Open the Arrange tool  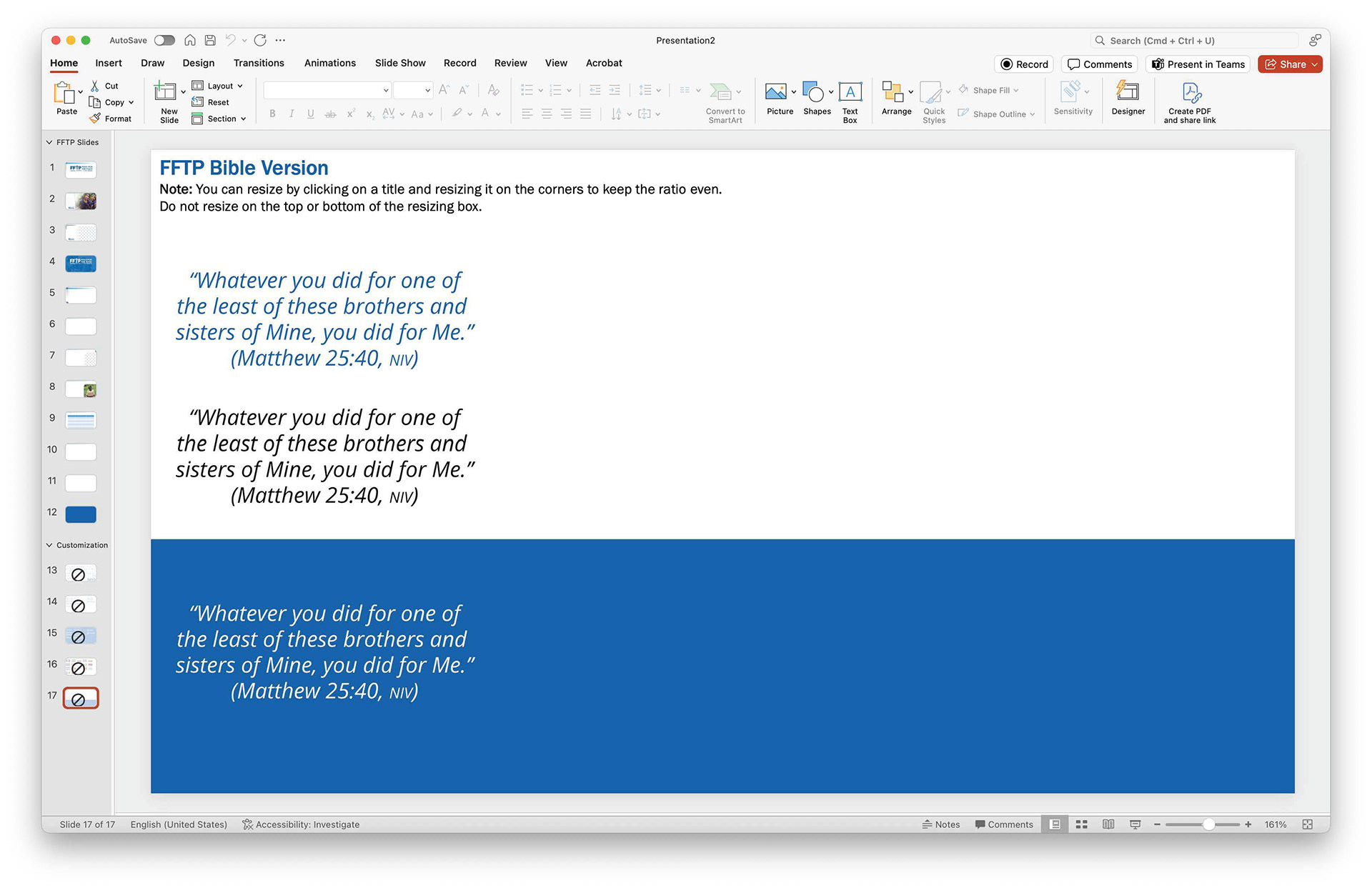click(894, 93)
